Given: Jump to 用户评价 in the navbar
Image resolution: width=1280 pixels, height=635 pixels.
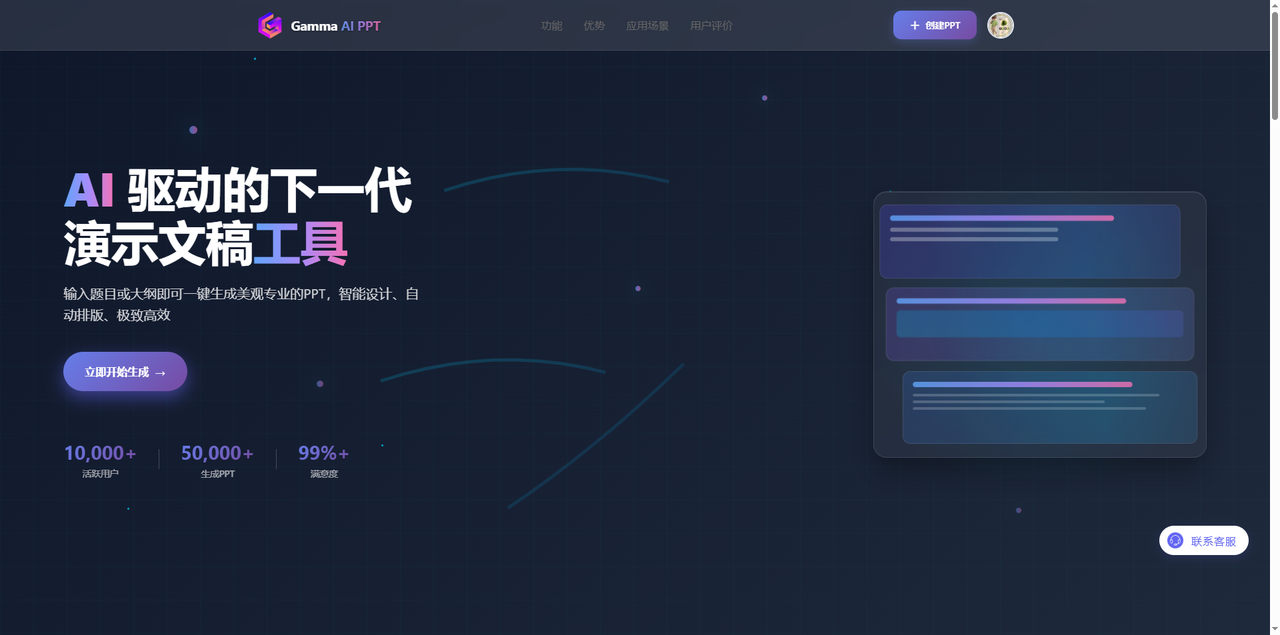Looking at the screenshot, I should point(711,26).
